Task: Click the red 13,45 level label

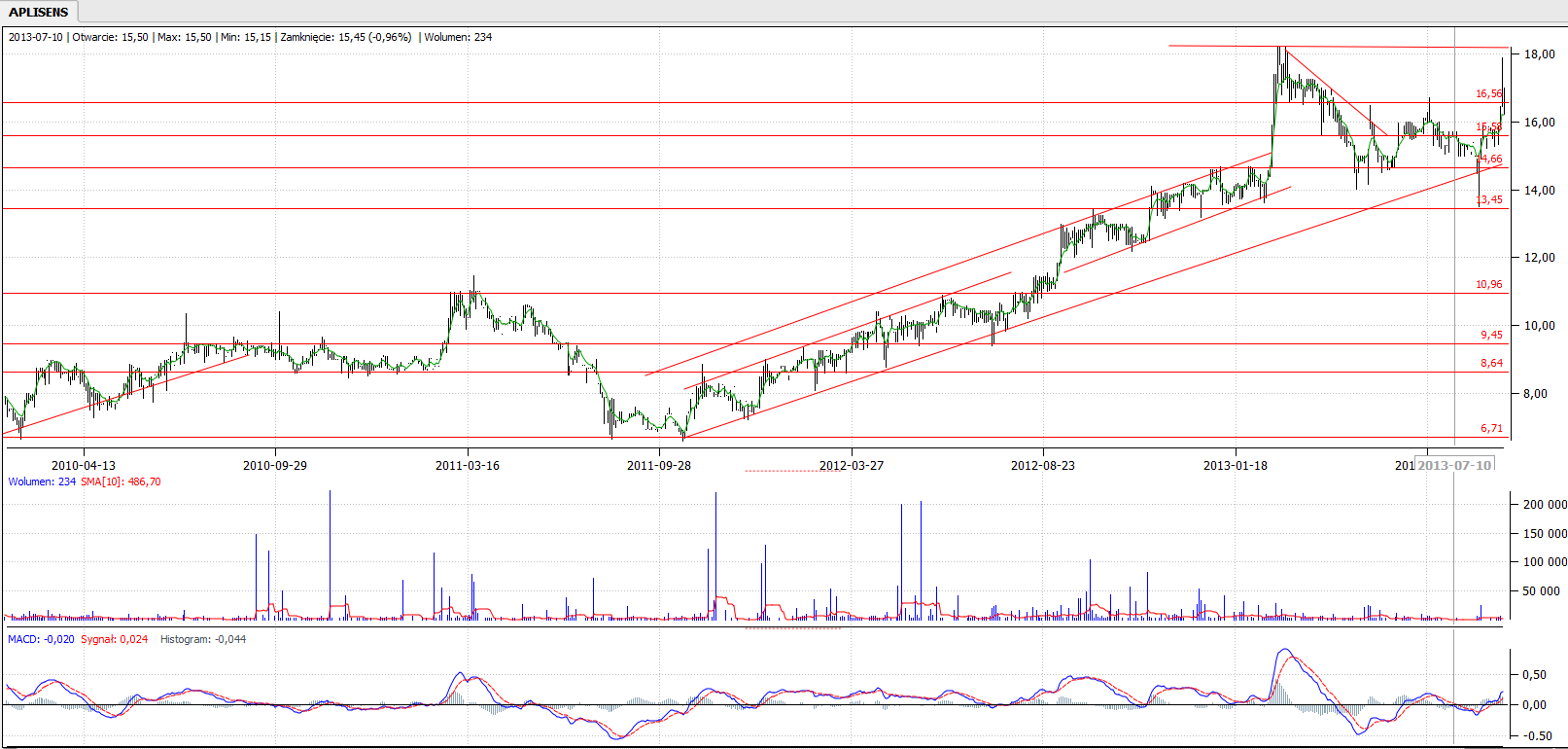Action: click(x=1488, y=199)
